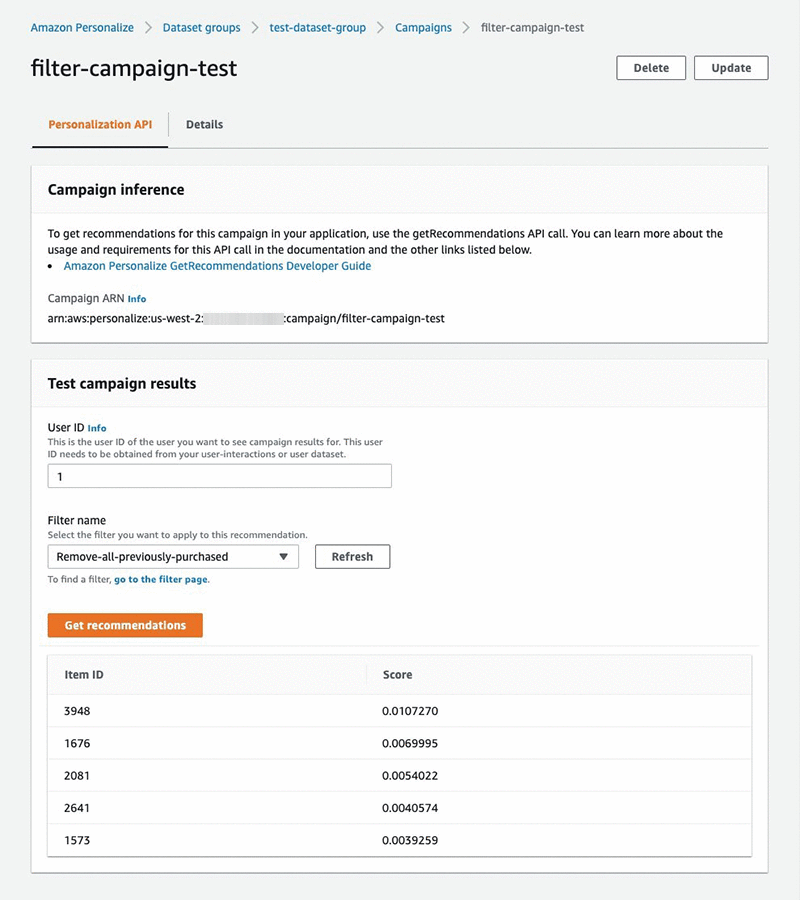Click the Get recommendations button
The width and height of the screenshot is (800, 900).
pyautogui.click(x=125, y=625)
